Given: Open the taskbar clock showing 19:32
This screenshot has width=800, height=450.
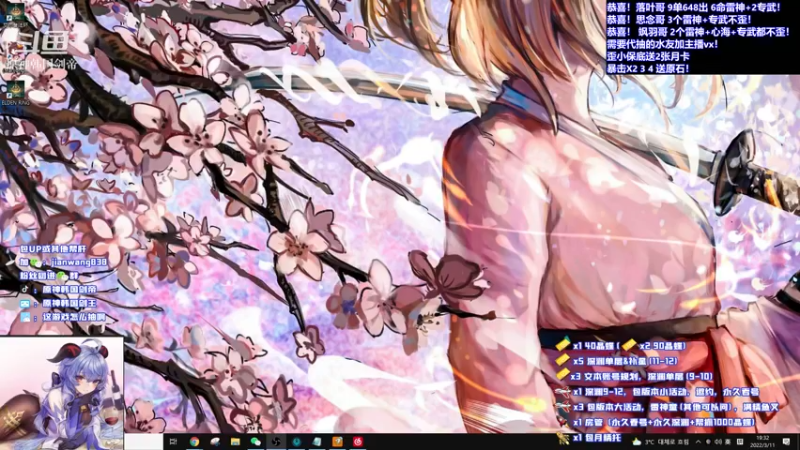Looking at the screenshot, I should (764, 442).
